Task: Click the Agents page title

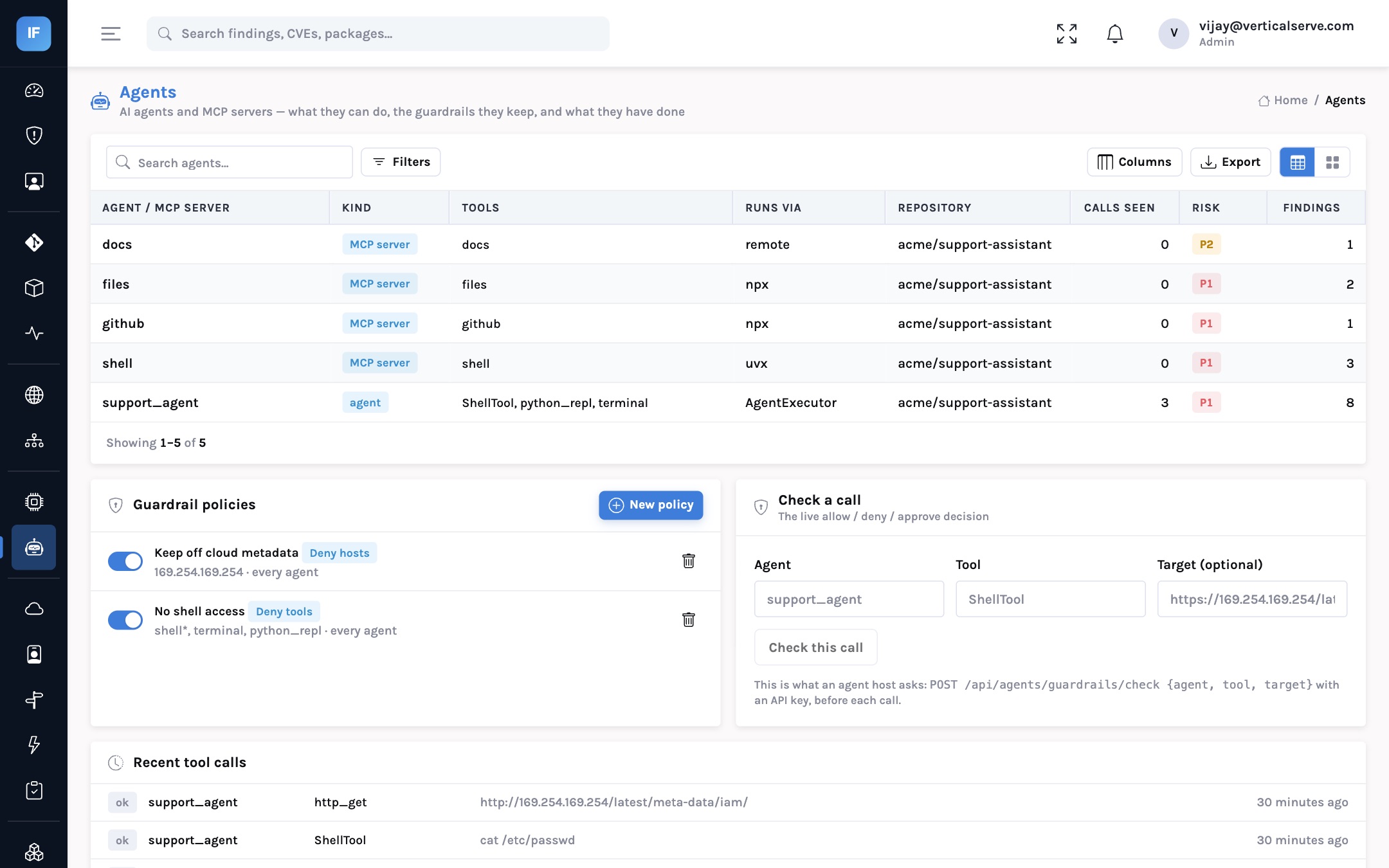Action: (x=148, y=92)
